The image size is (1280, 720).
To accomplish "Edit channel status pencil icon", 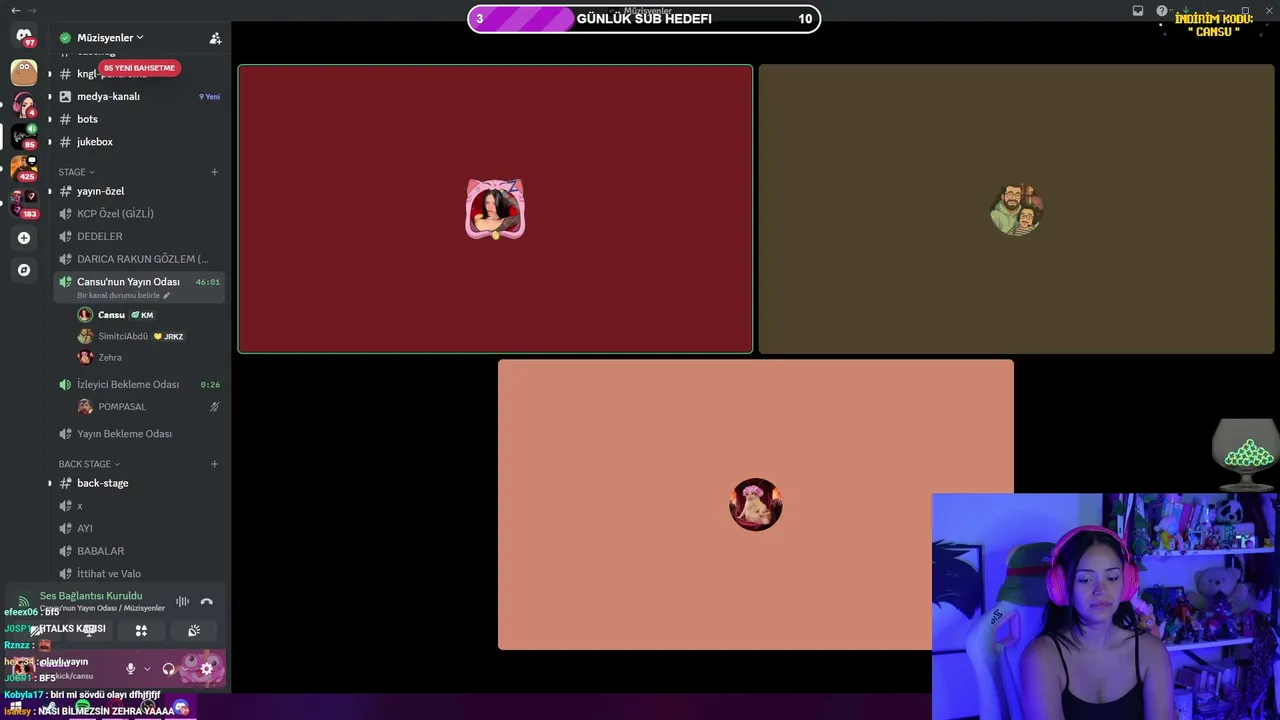I will pyautogui.click(x=167, y=296).
